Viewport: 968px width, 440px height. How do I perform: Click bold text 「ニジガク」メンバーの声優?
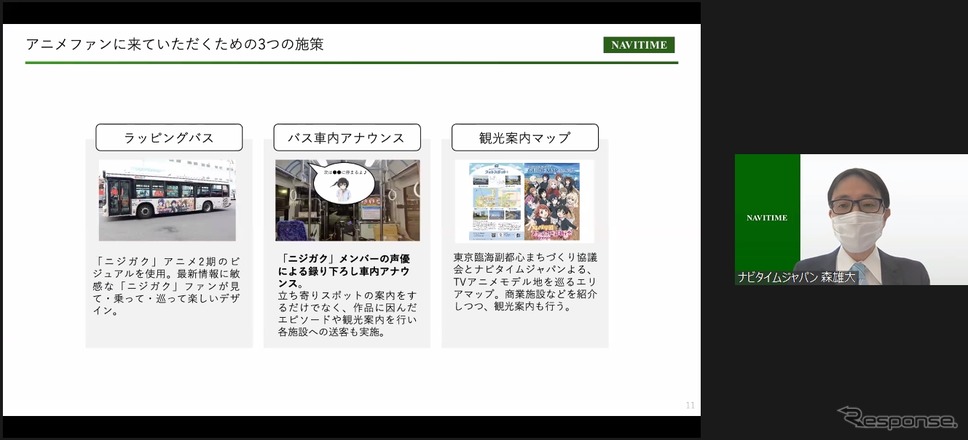click(x=344, y=258)
